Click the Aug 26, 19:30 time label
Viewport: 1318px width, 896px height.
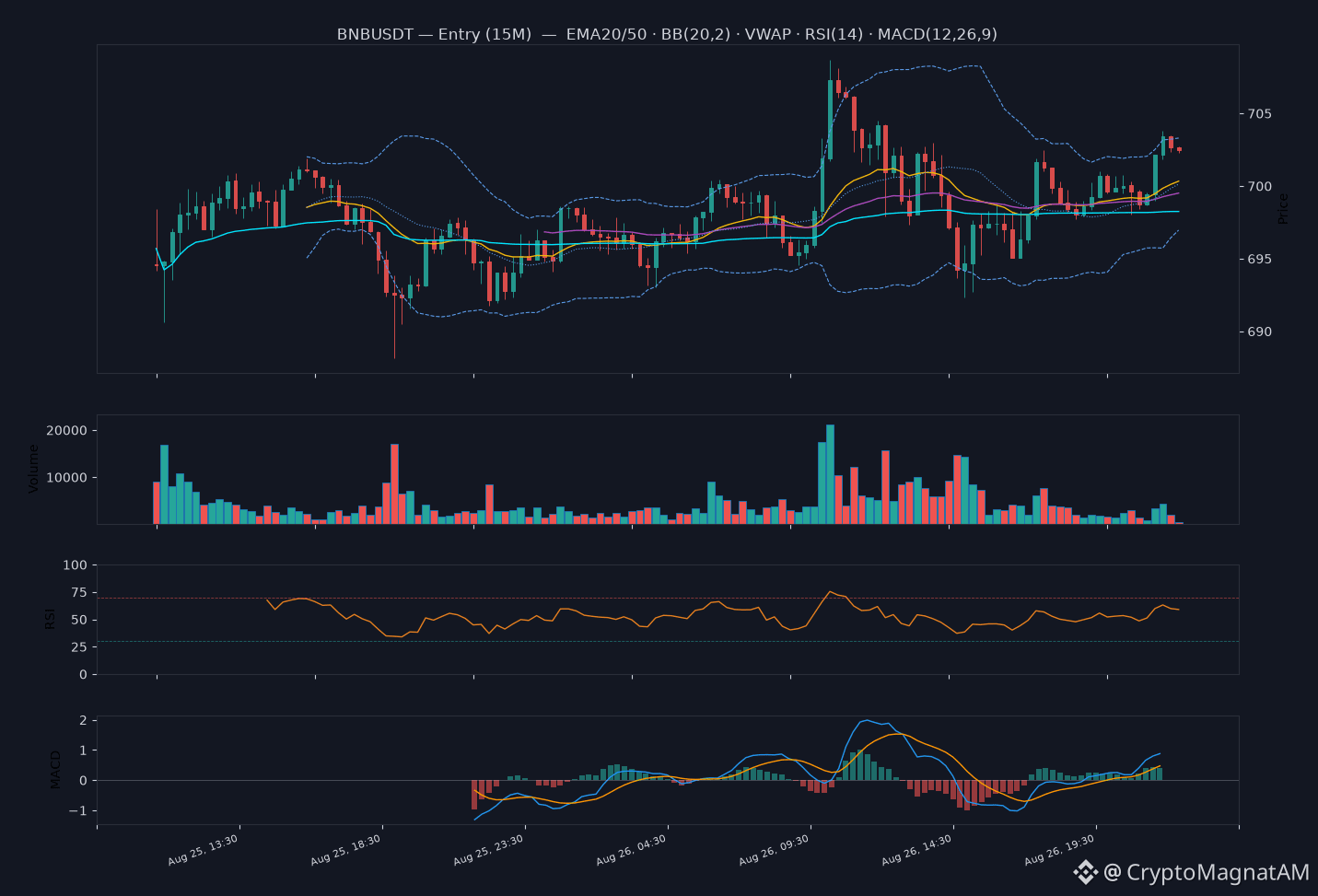pyautogui.click(x=1060, y=850)
